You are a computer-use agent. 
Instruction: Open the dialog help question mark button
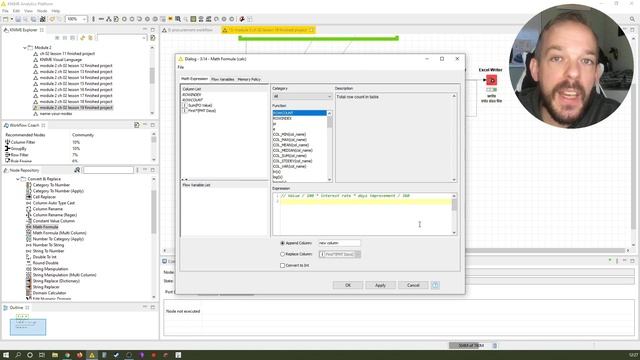tap(435, 285)
